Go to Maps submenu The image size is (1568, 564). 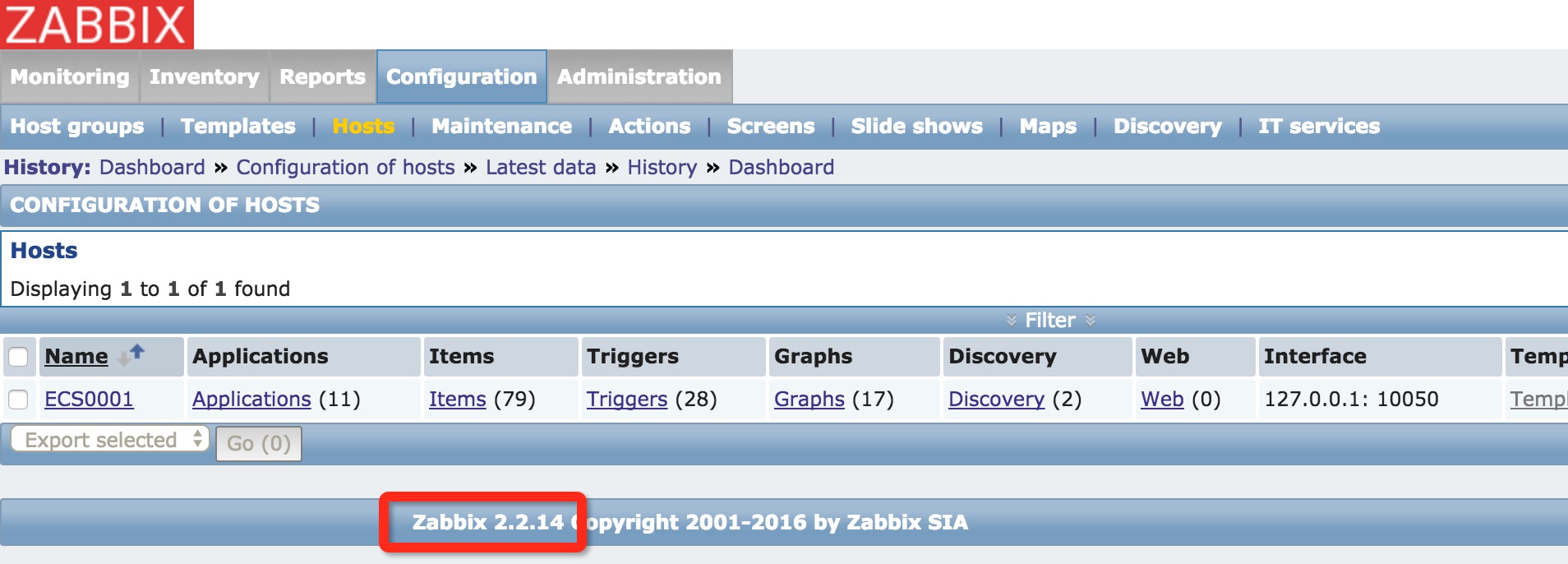click(1048, 126)
